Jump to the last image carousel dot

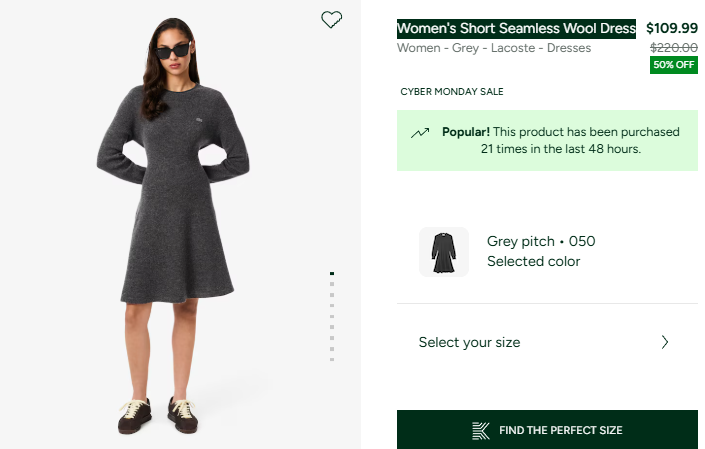click(332, 359)
